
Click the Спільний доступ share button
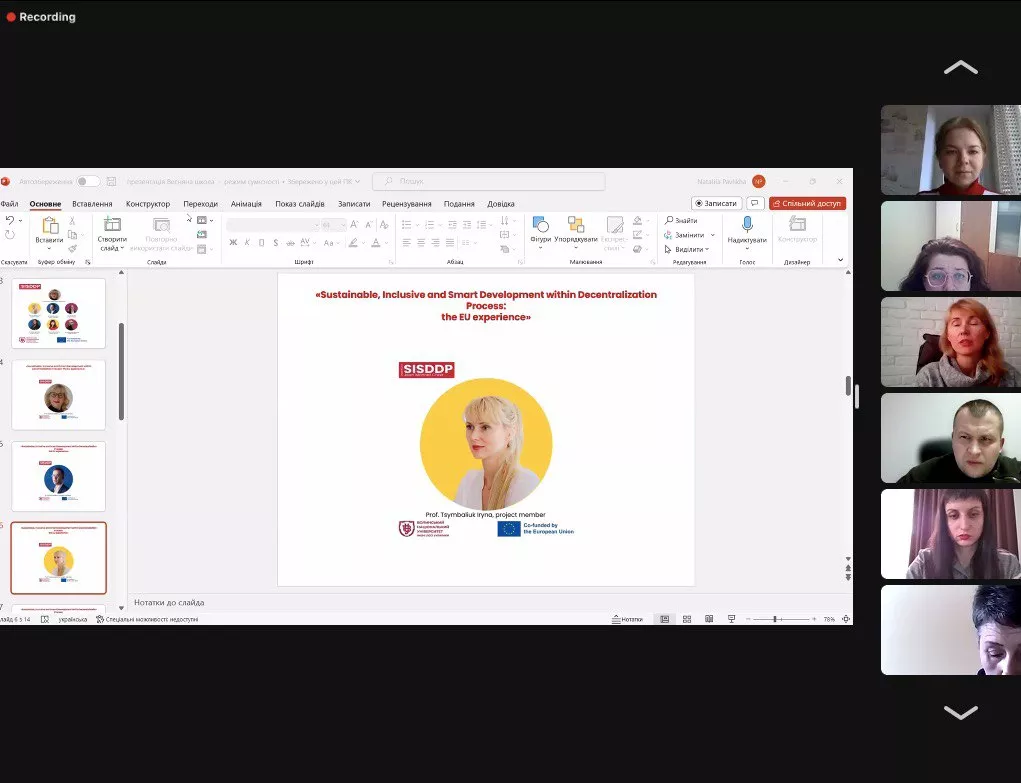807,203
